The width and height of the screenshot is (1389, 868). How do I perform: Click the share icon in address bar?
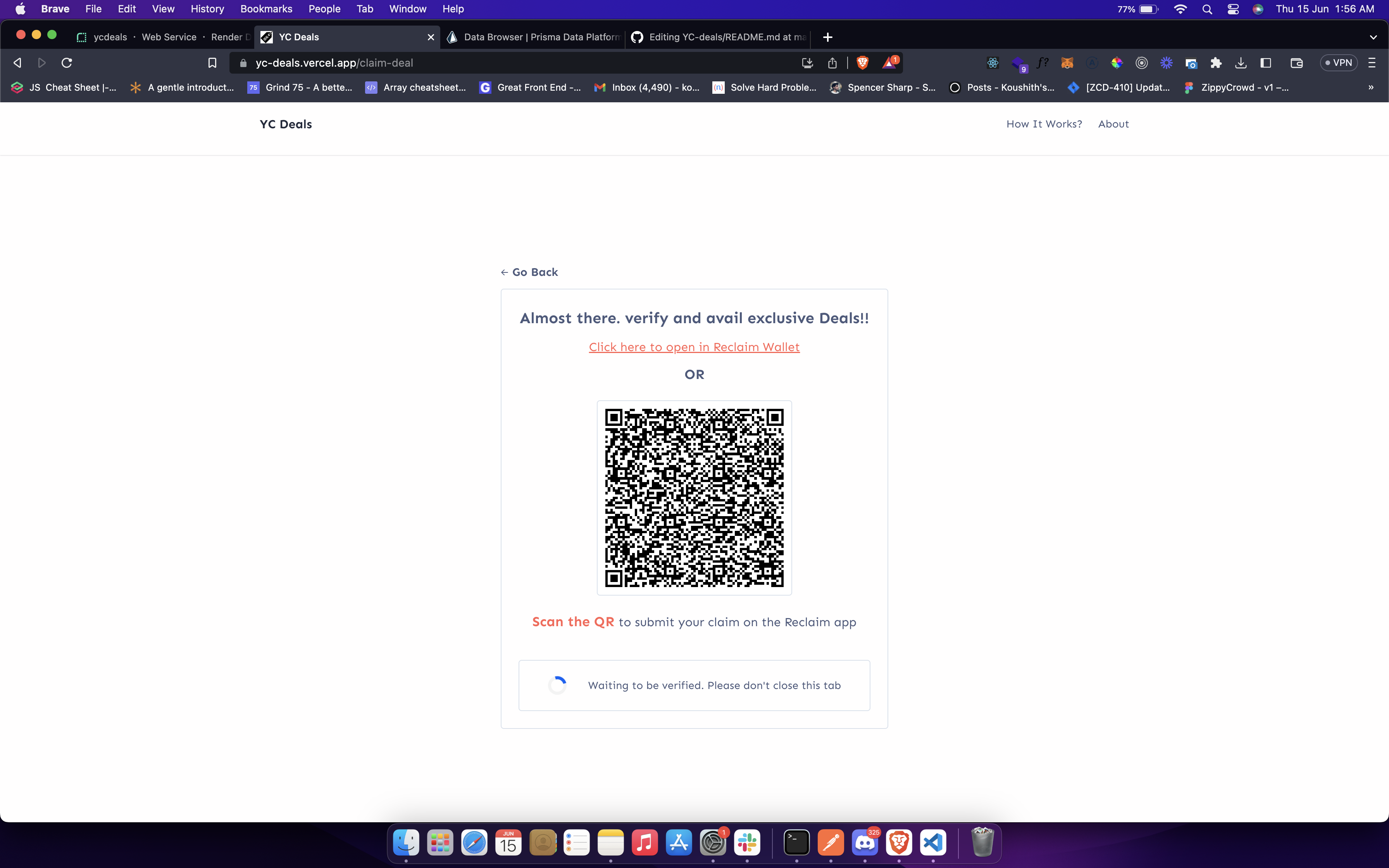832,62
